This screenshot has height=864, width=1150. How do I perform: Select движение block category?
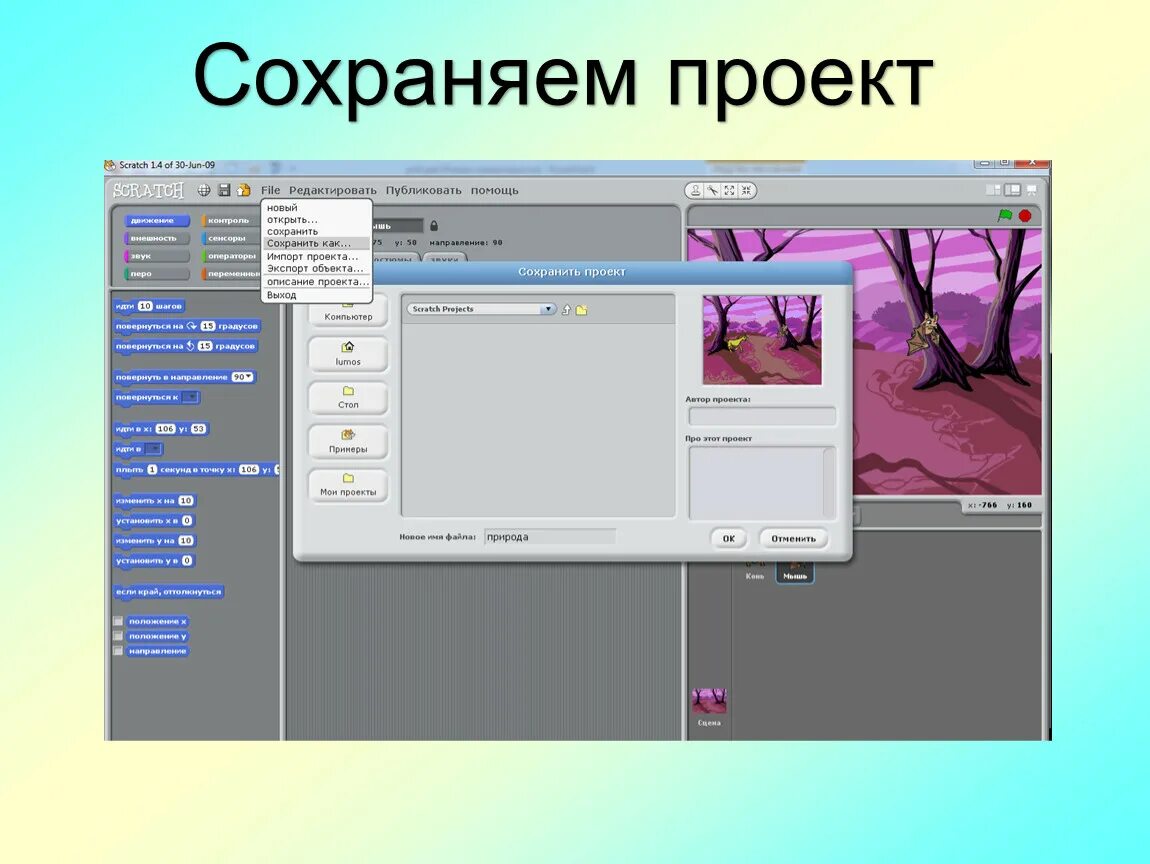coord(156,220)
